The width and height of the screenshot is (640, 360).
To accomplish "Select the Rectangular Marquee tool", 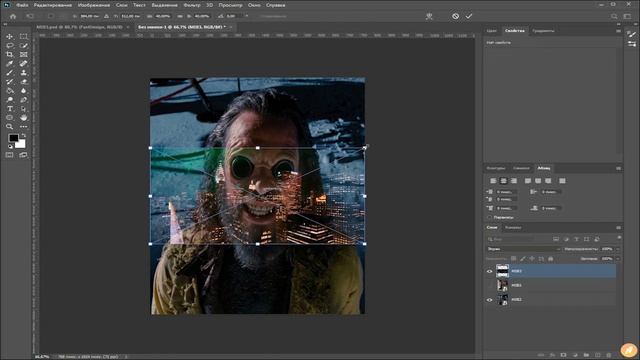I will tap(24, 37).
